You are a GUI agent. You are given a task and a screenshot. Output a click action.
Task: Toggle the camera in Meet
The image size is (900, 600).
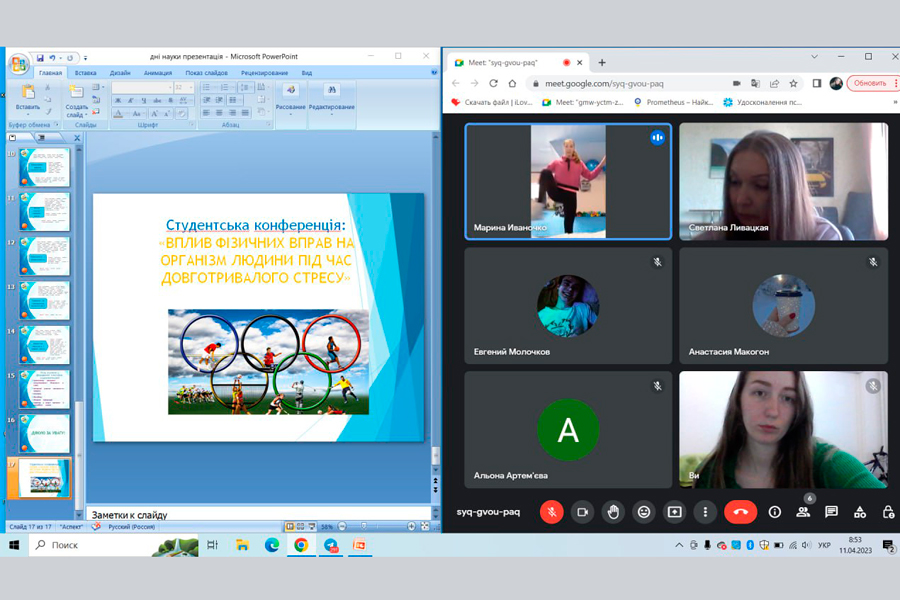pyautogui.click(x=582, y=512)
